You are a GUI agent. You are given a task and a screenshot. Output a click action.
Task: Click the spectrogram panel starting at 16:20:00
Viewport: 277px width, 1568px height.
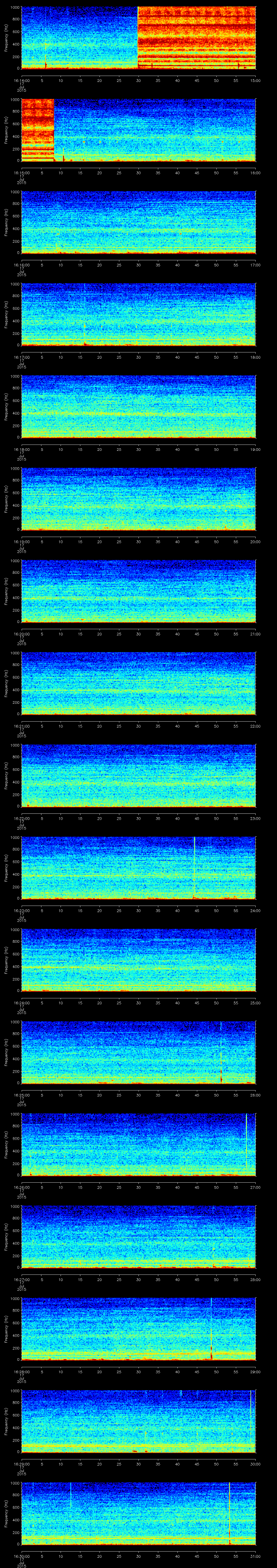tap(139, 592)
